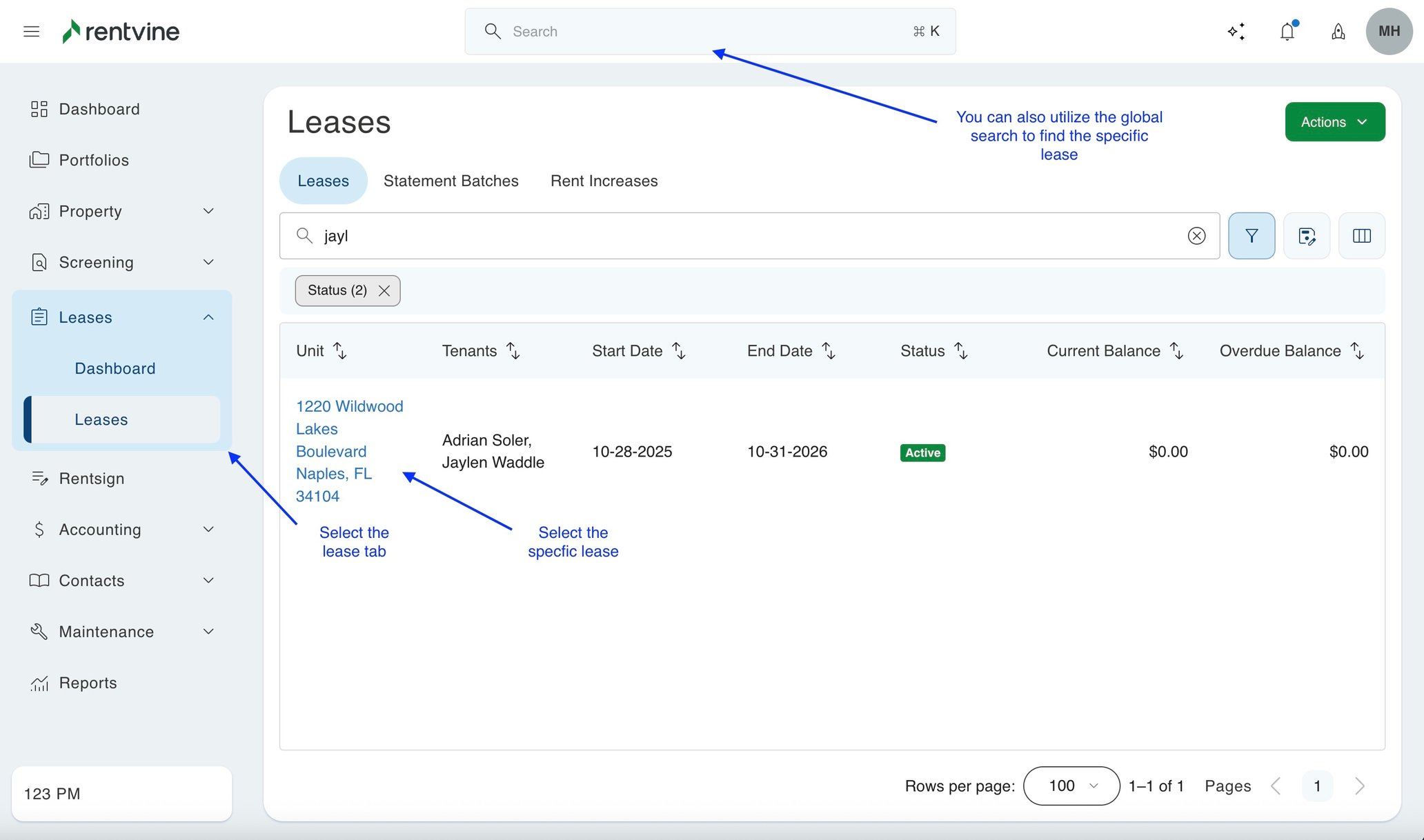Open the notifications bell
The height and width of the screenshot is (840, 1424).
[x=1287, y=31]
